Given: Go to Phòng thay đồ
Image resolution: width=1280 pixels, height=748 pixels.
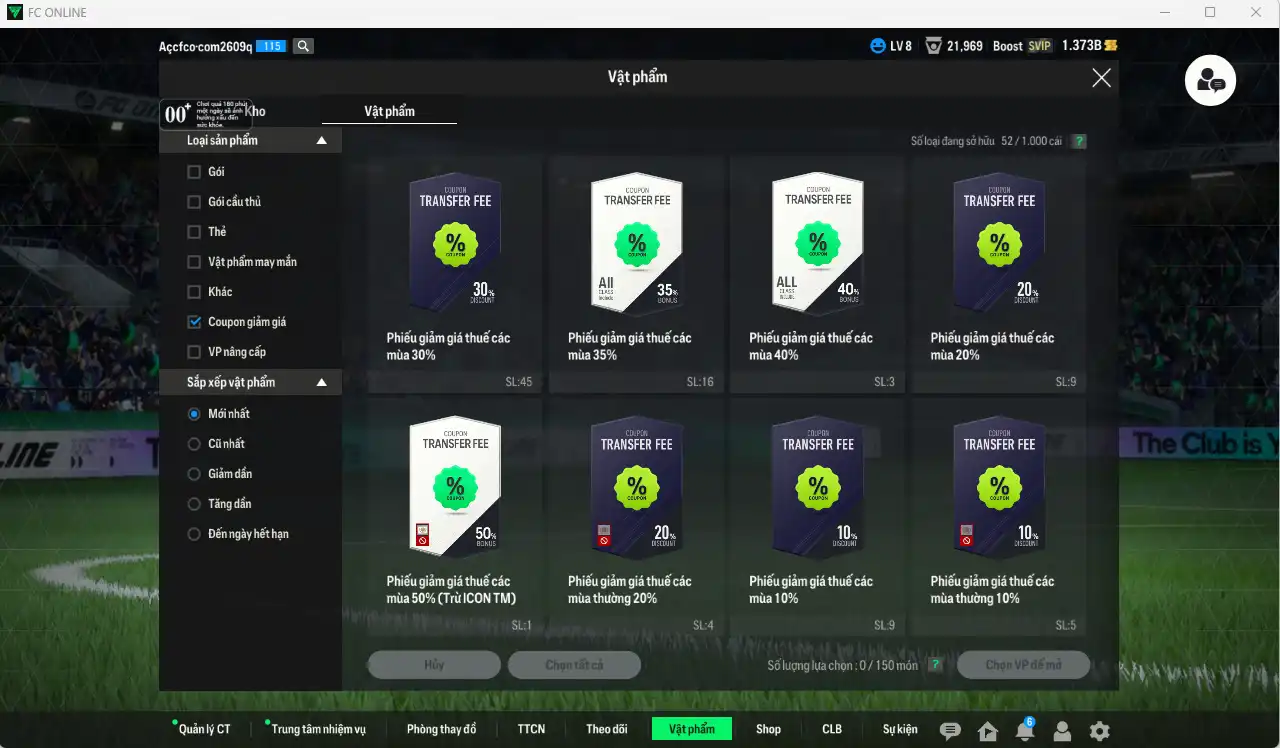Looking at the screenshot, I should pyautogui.click(x=441, y=729).
